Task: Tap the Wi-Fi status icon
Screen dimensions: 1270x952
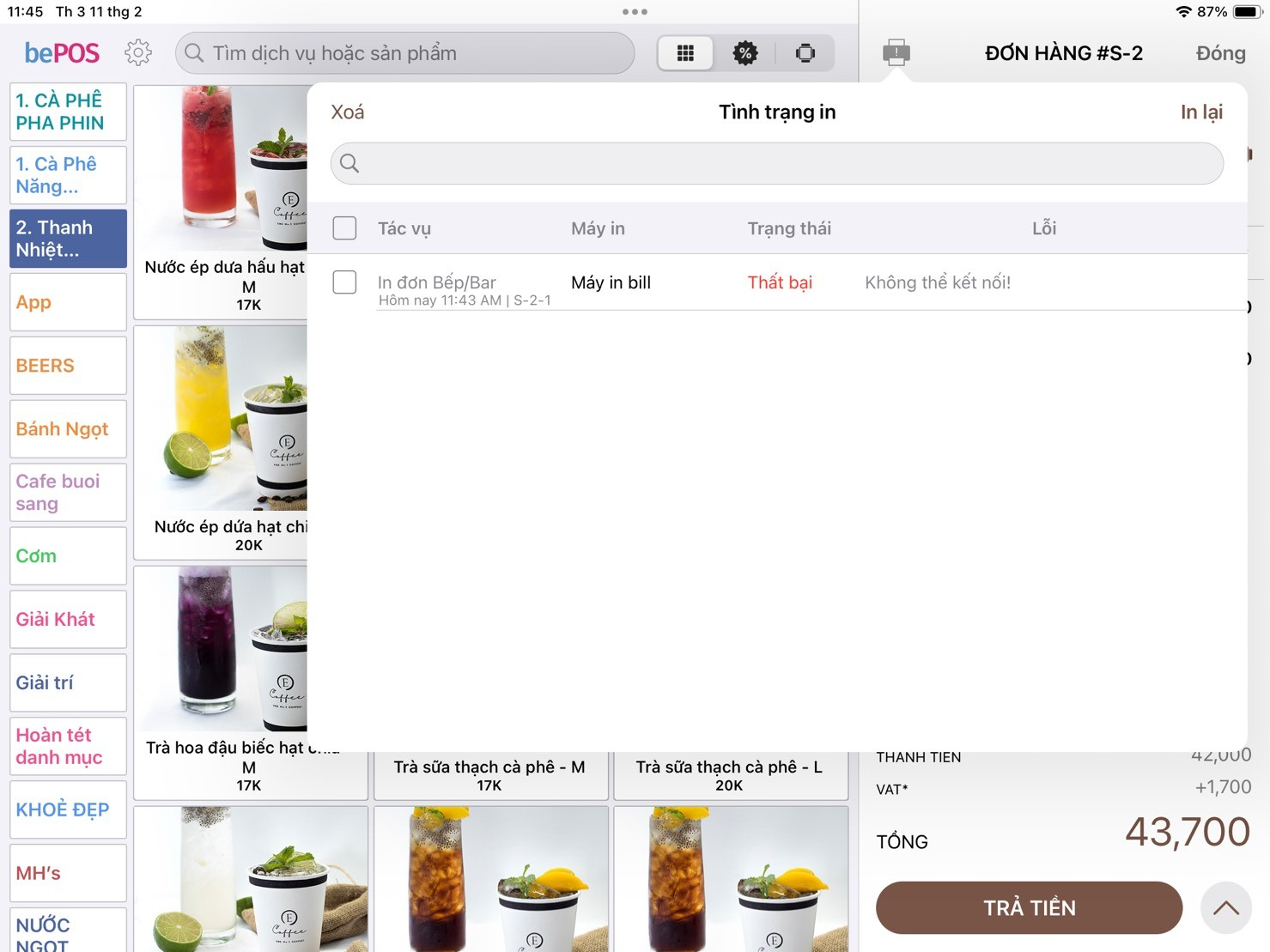Action: [1183, 12]
